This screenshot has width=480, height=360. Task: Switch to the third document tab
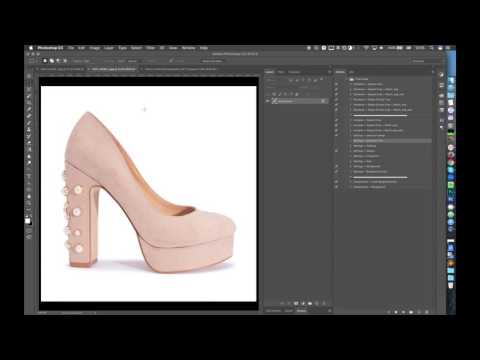click(x=181, y=69)
